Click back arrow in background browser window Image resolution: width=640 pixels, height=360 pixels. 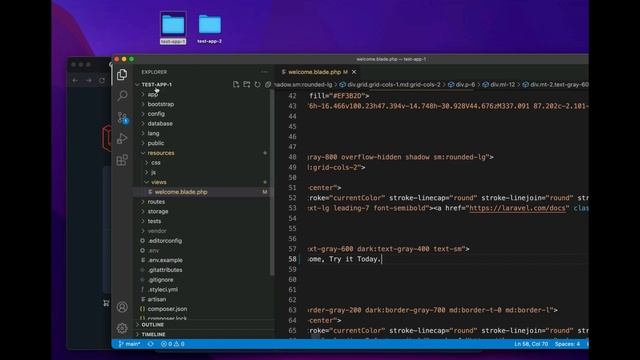pos(75,80)
